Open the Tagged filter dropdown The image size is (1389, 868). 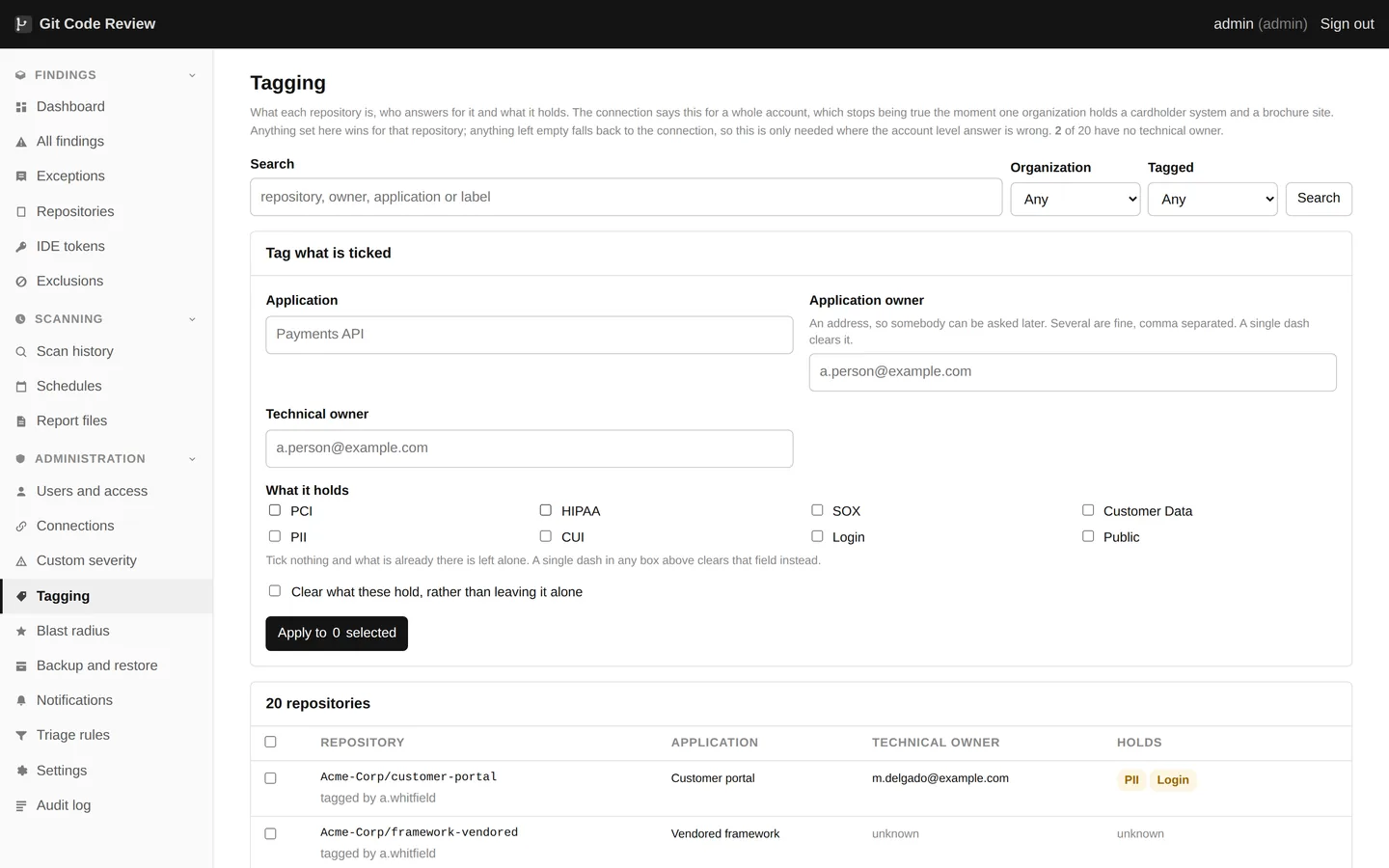1212,199
